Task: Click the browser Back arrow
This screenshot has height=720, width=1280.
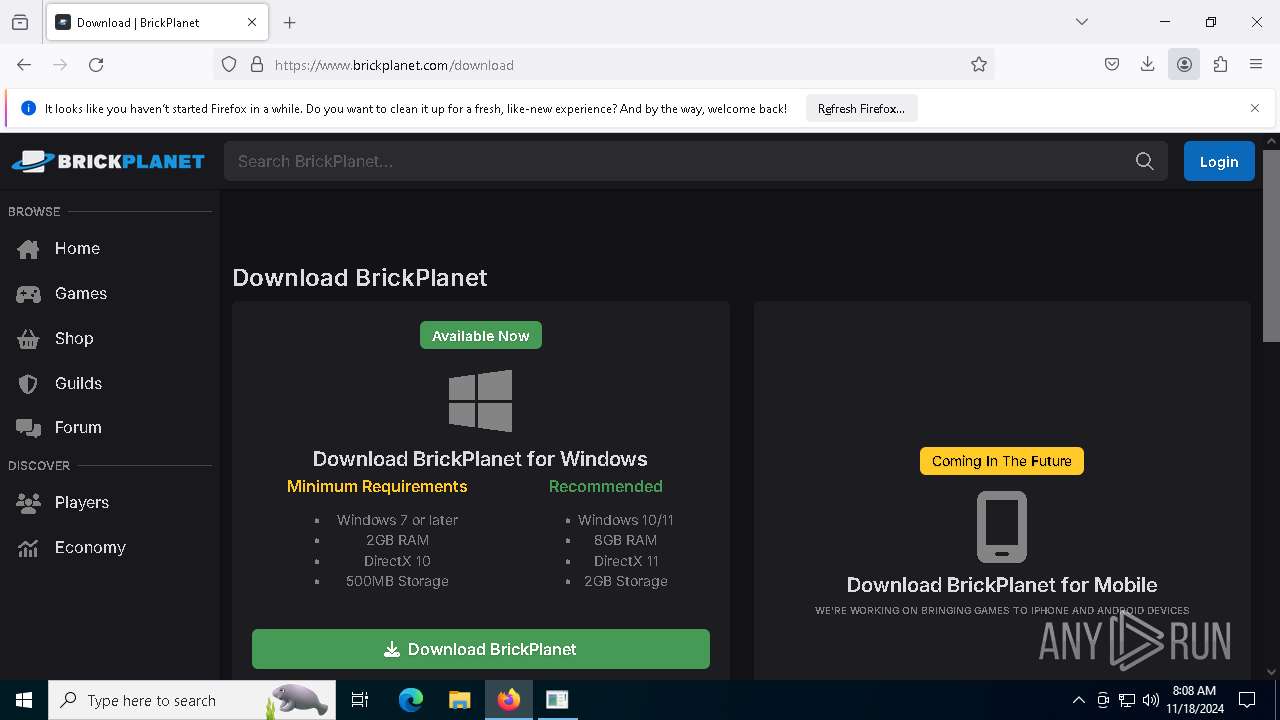Action: click(24, 64)
